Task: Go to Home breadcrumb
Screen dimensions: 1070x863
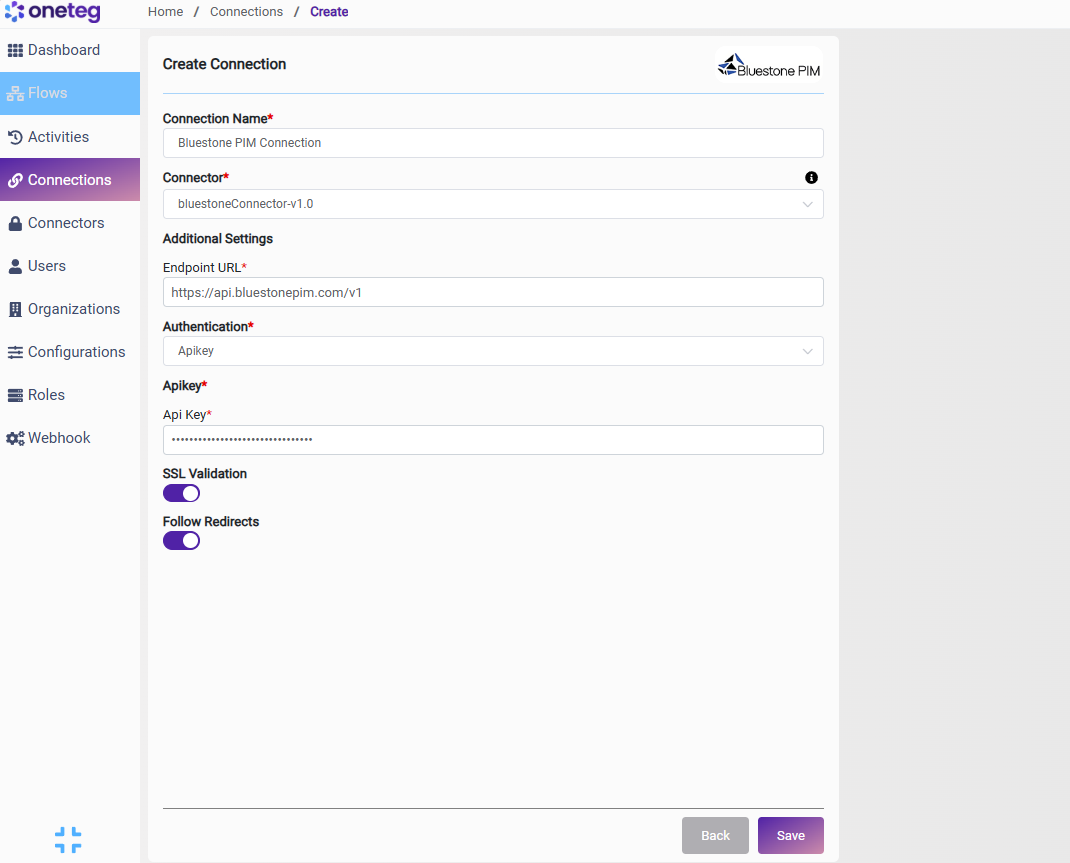Action: (165, 12)
